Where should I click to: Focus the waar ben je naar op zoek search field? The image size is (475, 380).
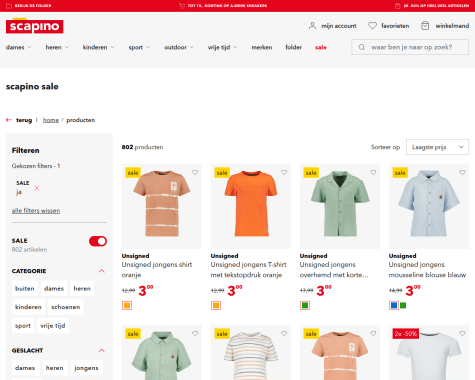(x=410, y=47)
